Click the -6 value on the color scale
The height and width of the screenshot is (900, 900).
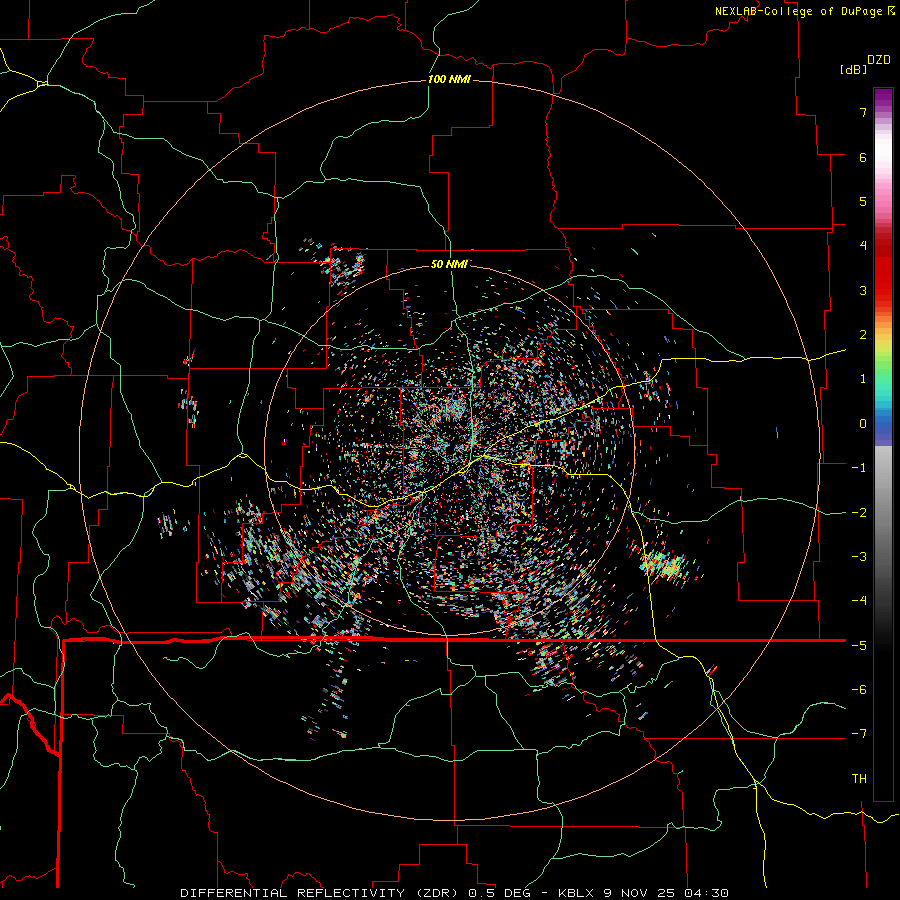coord(859,690)
